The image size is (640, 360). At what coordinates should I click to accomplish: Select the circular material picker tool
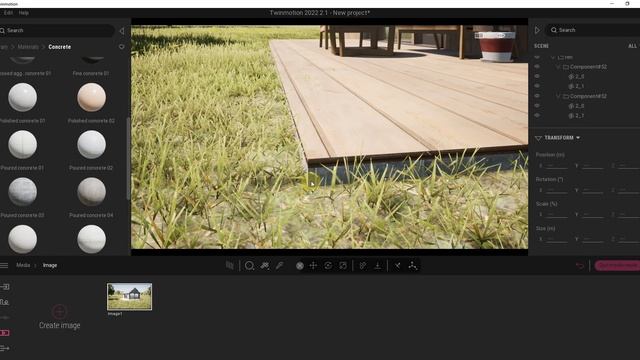[x=249, y=266]
